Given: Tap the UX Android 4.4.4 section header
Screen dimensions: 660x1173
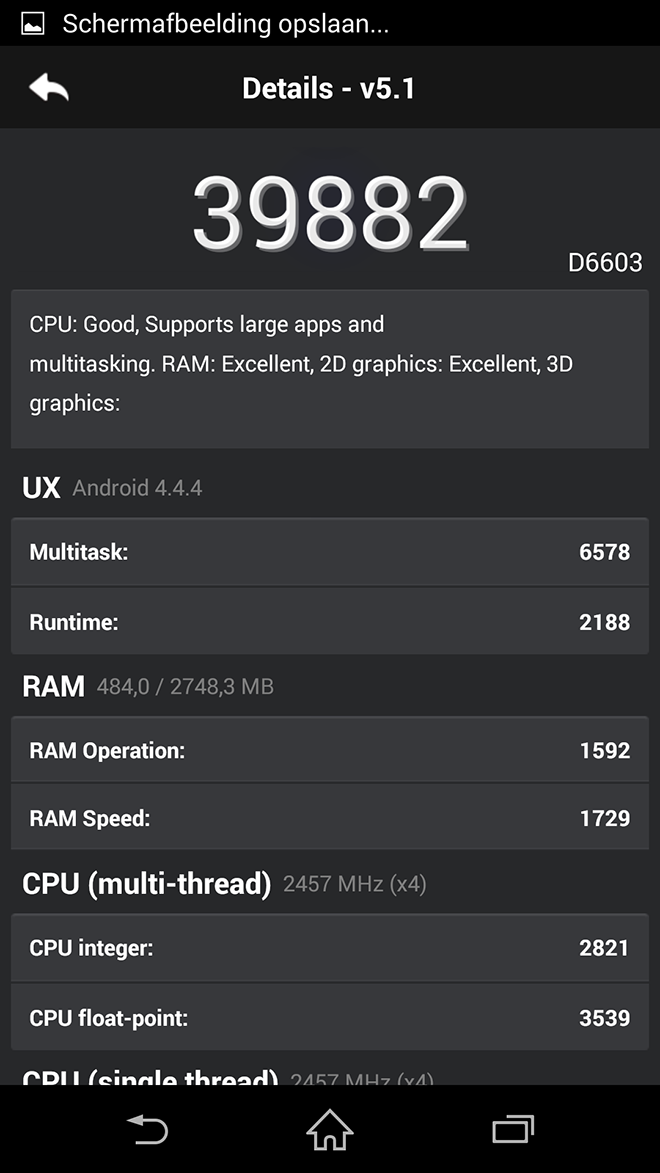Looking at the screenshot, I should (112, 488).
